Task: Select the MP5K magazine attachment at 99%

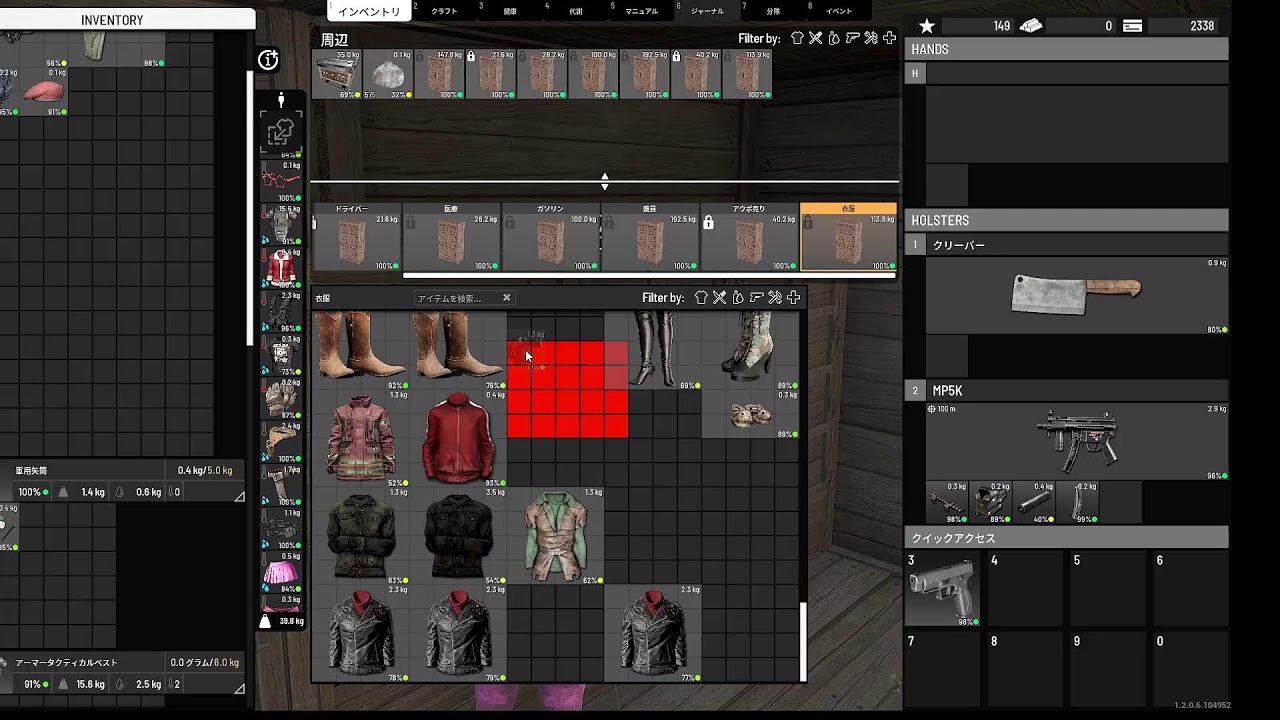Action: point(1078,502)
